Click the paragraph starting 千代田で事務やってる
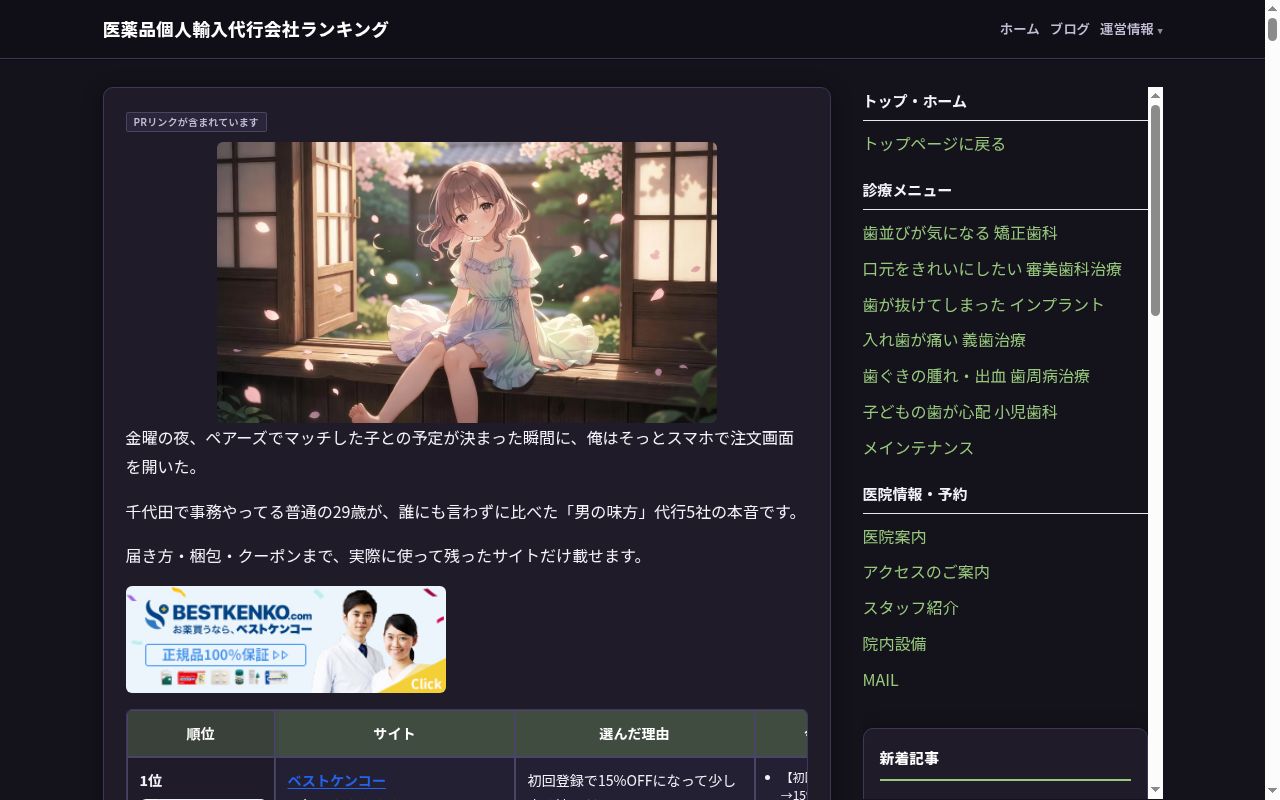This screenshot has height=800, width=1280. [465, 512]
